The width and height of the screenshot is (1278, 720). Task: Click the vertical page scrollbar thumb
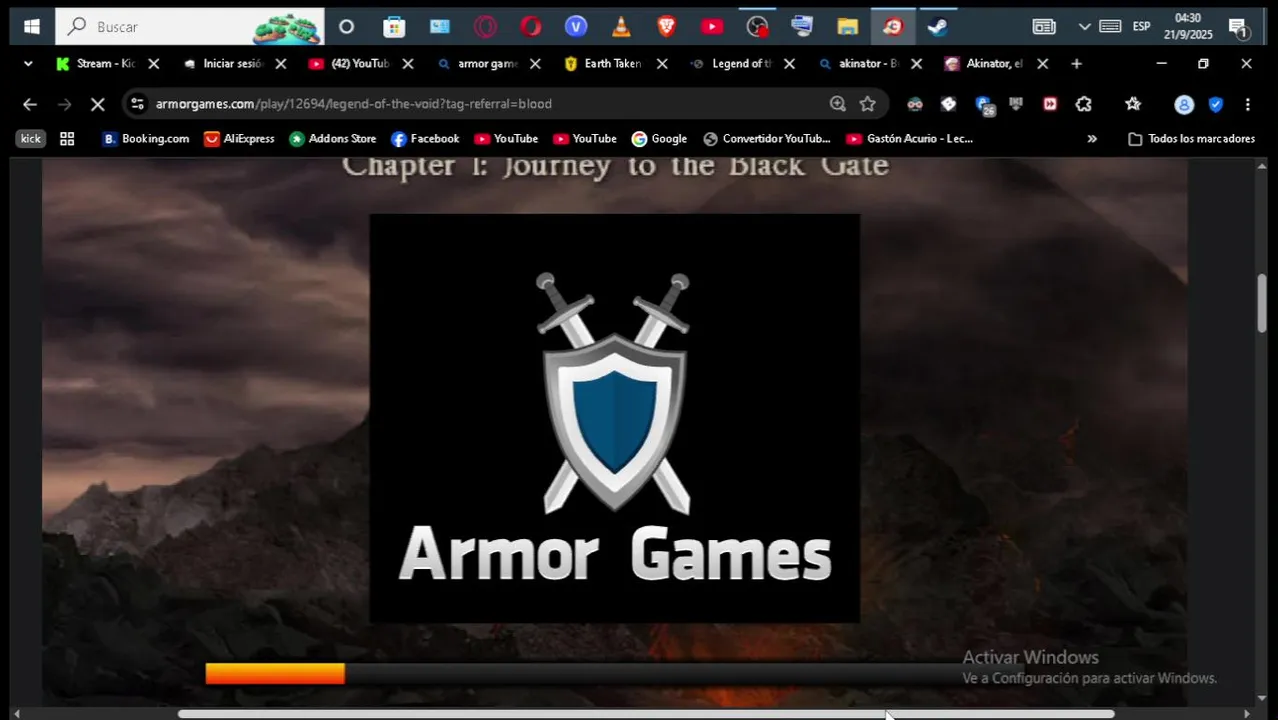pyautogui.click(x=1262, y=302)
